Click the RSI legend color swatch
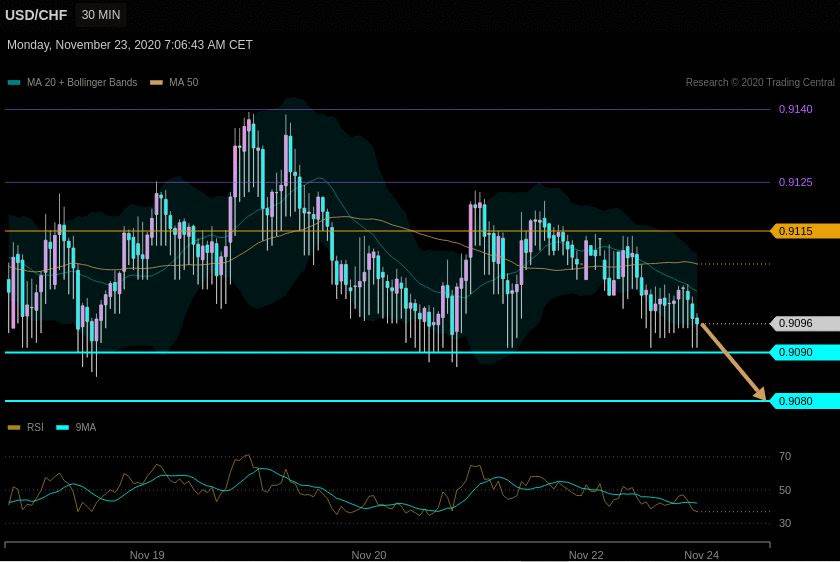 [14, 428]
